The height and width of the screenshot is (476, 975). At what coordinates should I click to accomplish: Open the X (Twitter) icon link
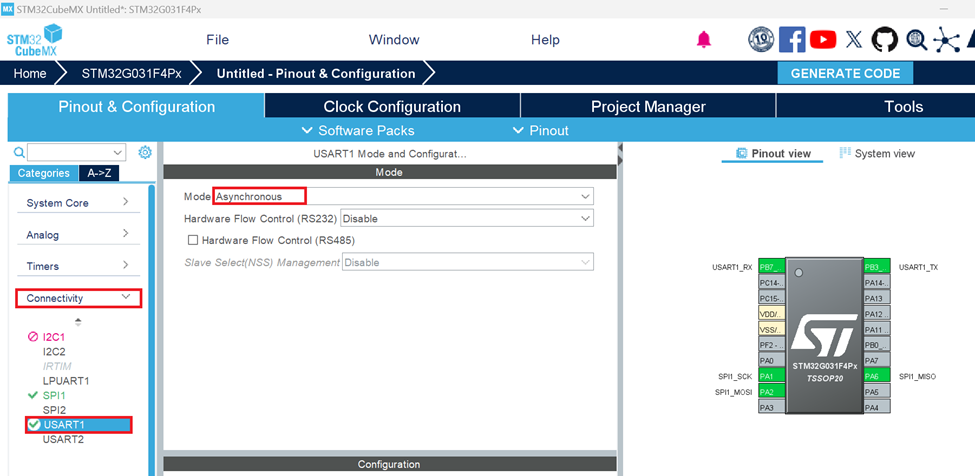(x=854, y=40)
